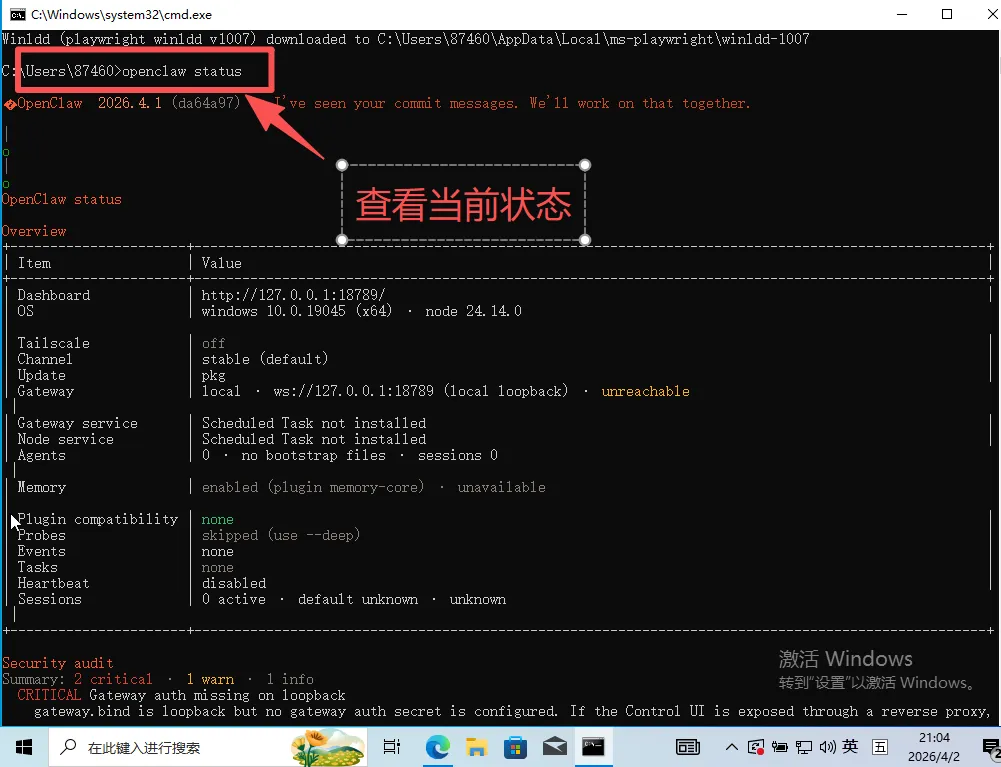The image size is (1001, 767).
Task: Open the network tray icon
Action: [x=804, y=747]
